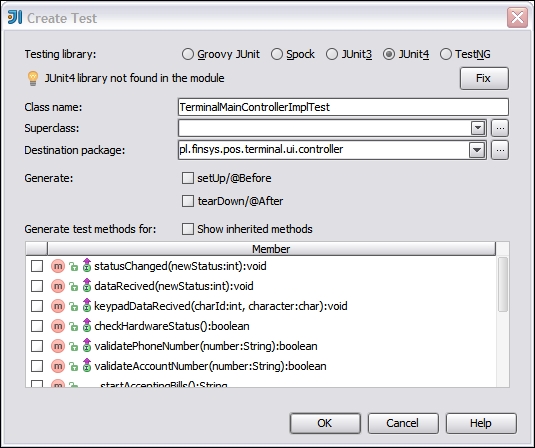Click public lock icon in dataRecived row
535x448 pixels.
(73, 287)
